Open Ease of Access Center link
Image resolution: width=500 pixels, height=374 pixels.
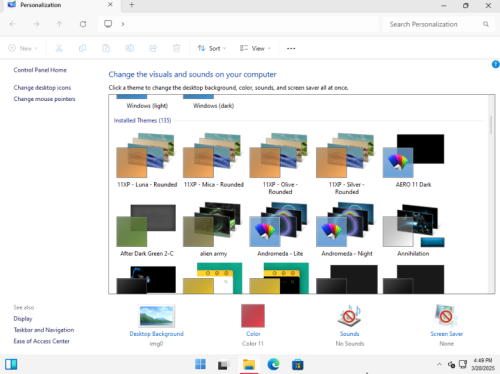41,341
